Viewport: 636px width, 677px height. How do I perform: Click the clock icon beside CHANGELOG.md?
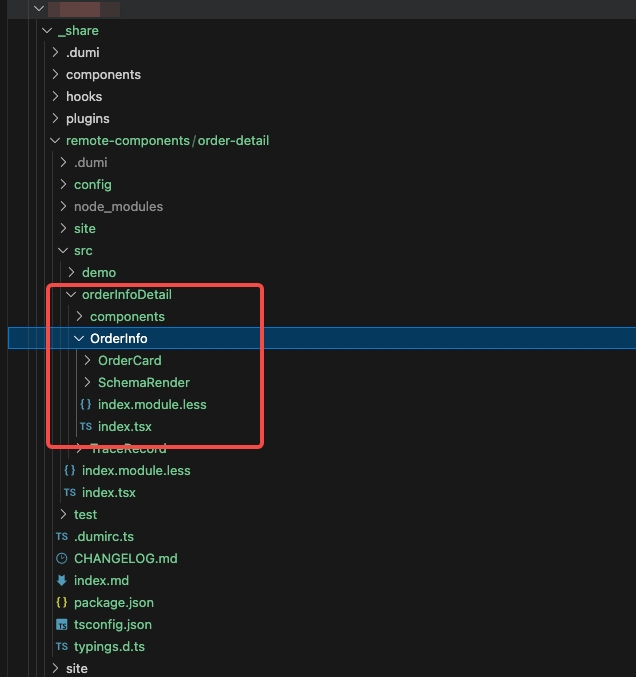pos(62,558)
